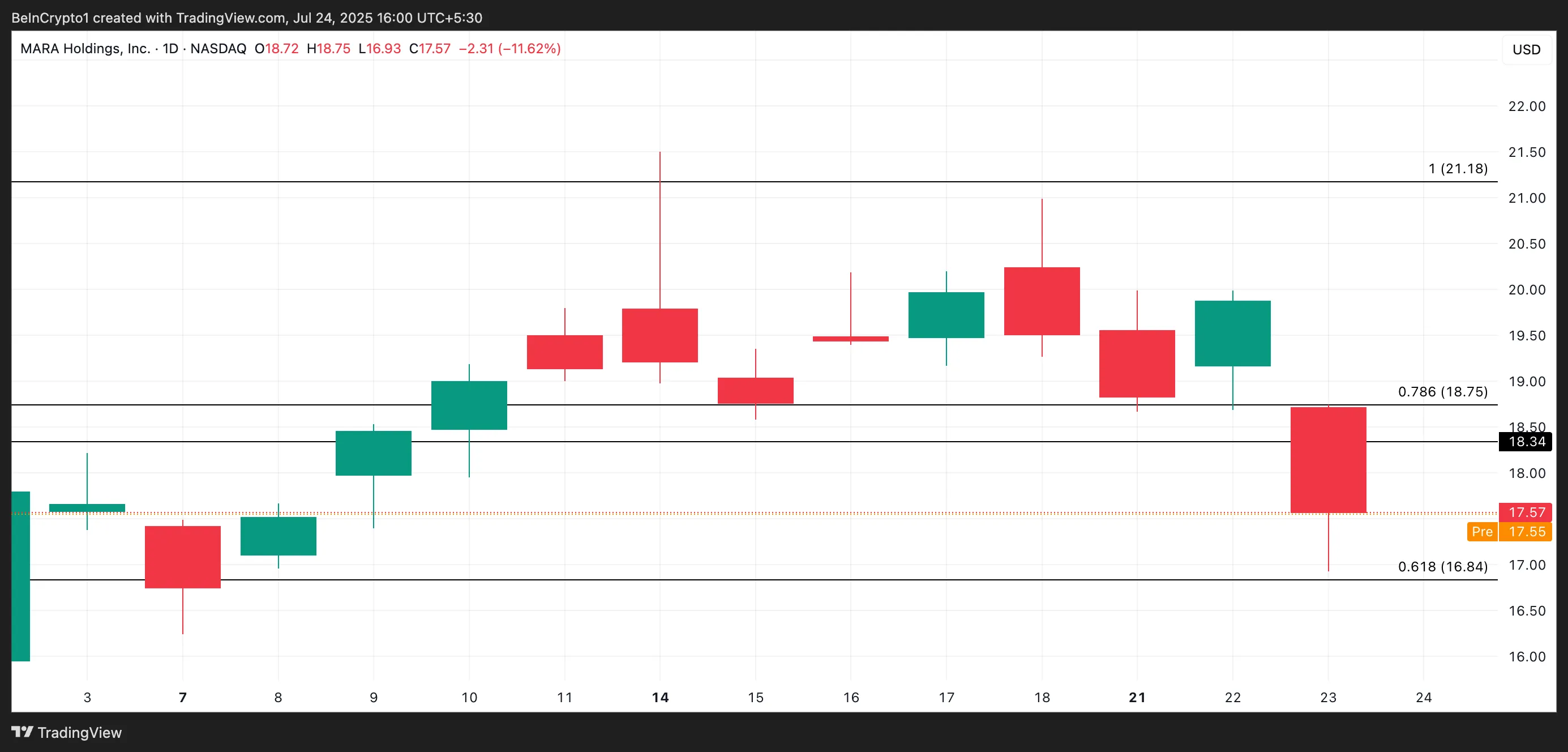Click the 17.00 price axis label
Viewport: 1568px width, 752px height.
(1527, 565)
